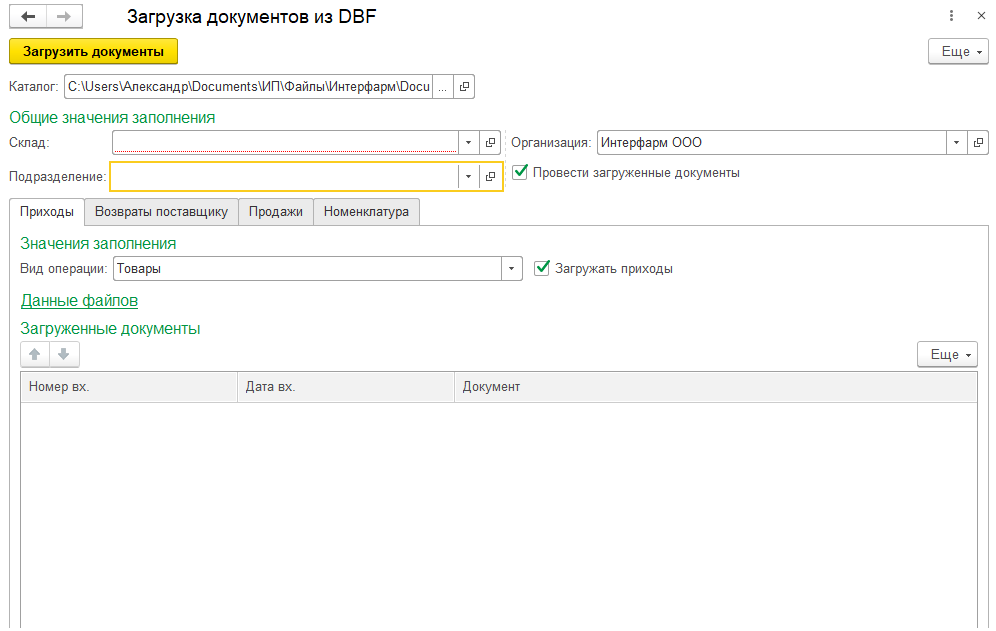Move row down with arrow button
Image resolution: width=996 pixels, height=631 pixels.
click(x=63, y=354)
